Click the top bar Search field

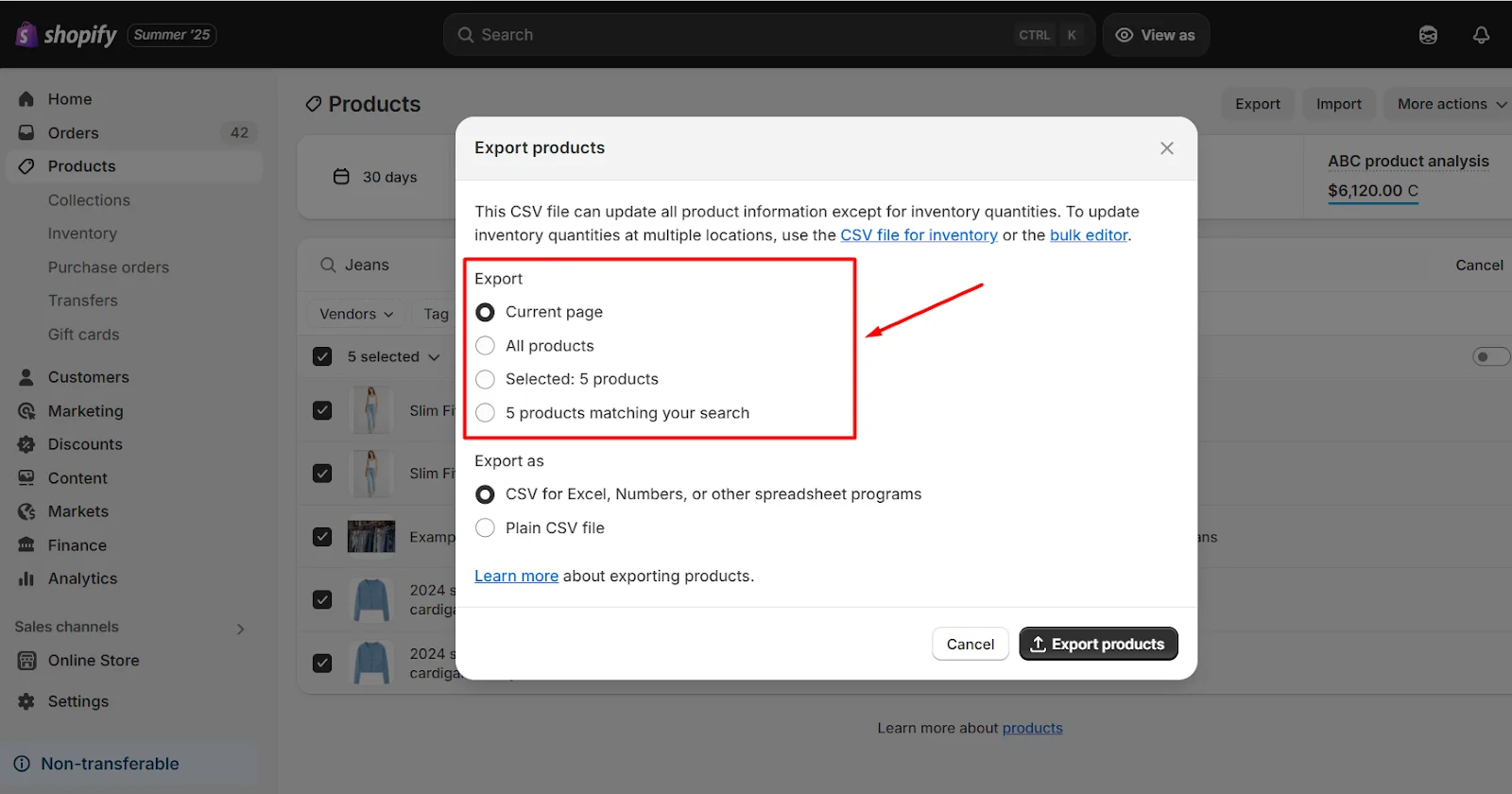[768, 35]
